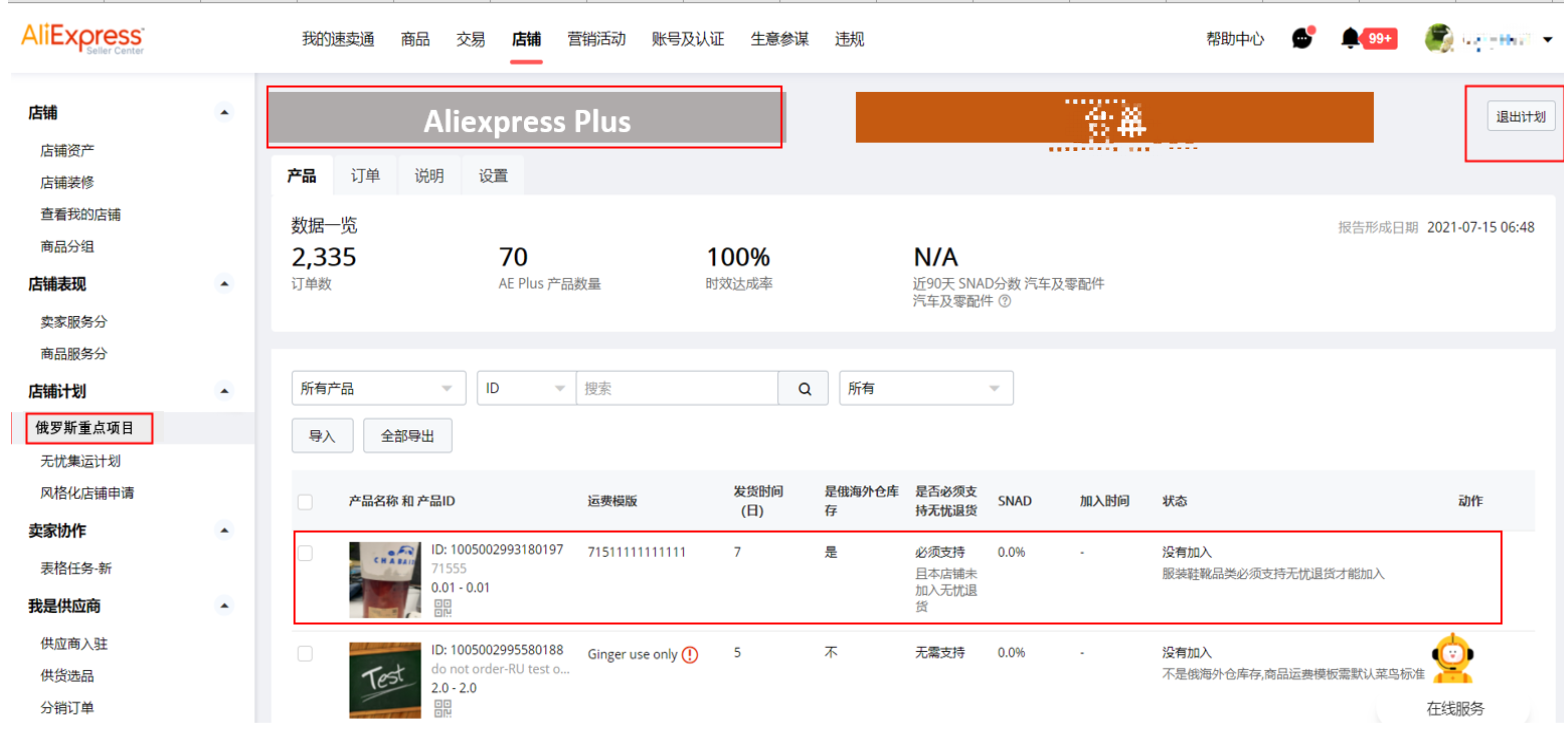Open 查看我的店铺 in sidebar
This screenshot has height=736, width=1564.
coord(81,214)
